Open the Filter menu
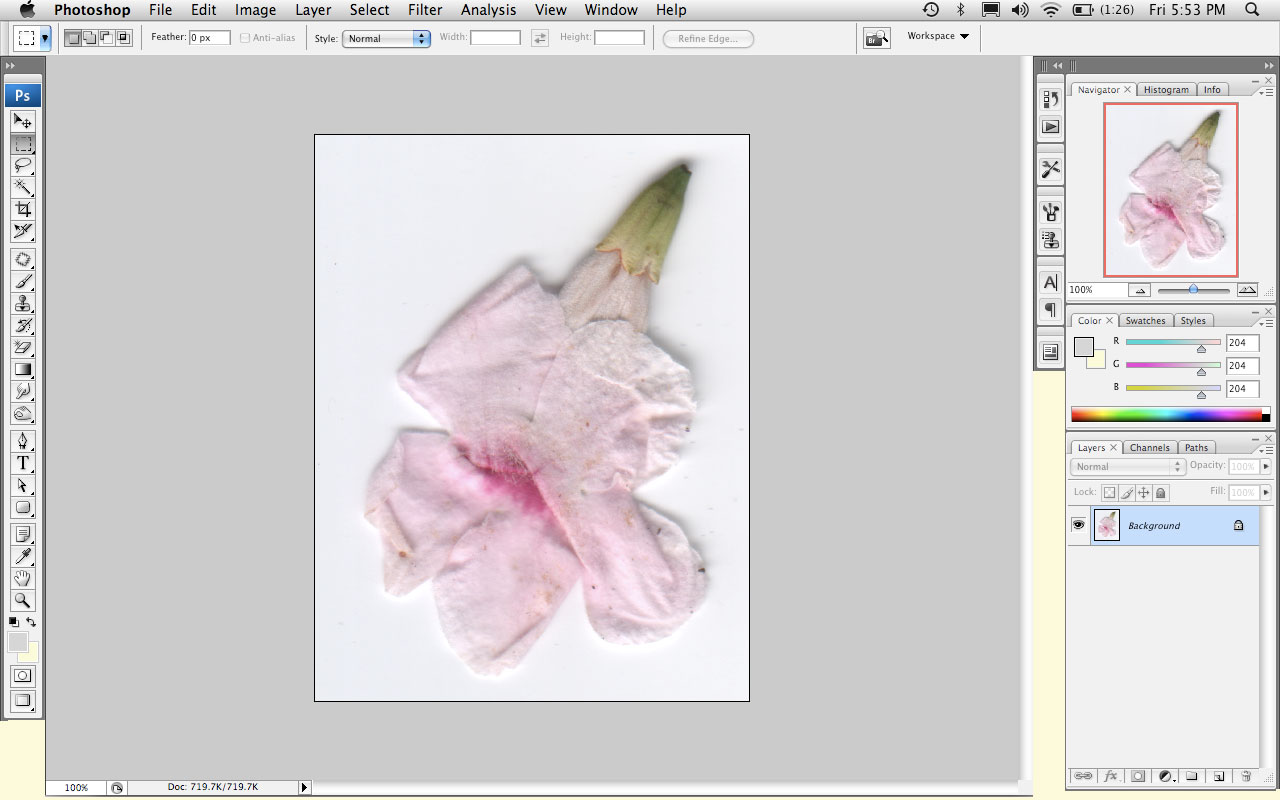Image resolution: width=1280 pixels, height=800 pixels. tap(425, 10)
